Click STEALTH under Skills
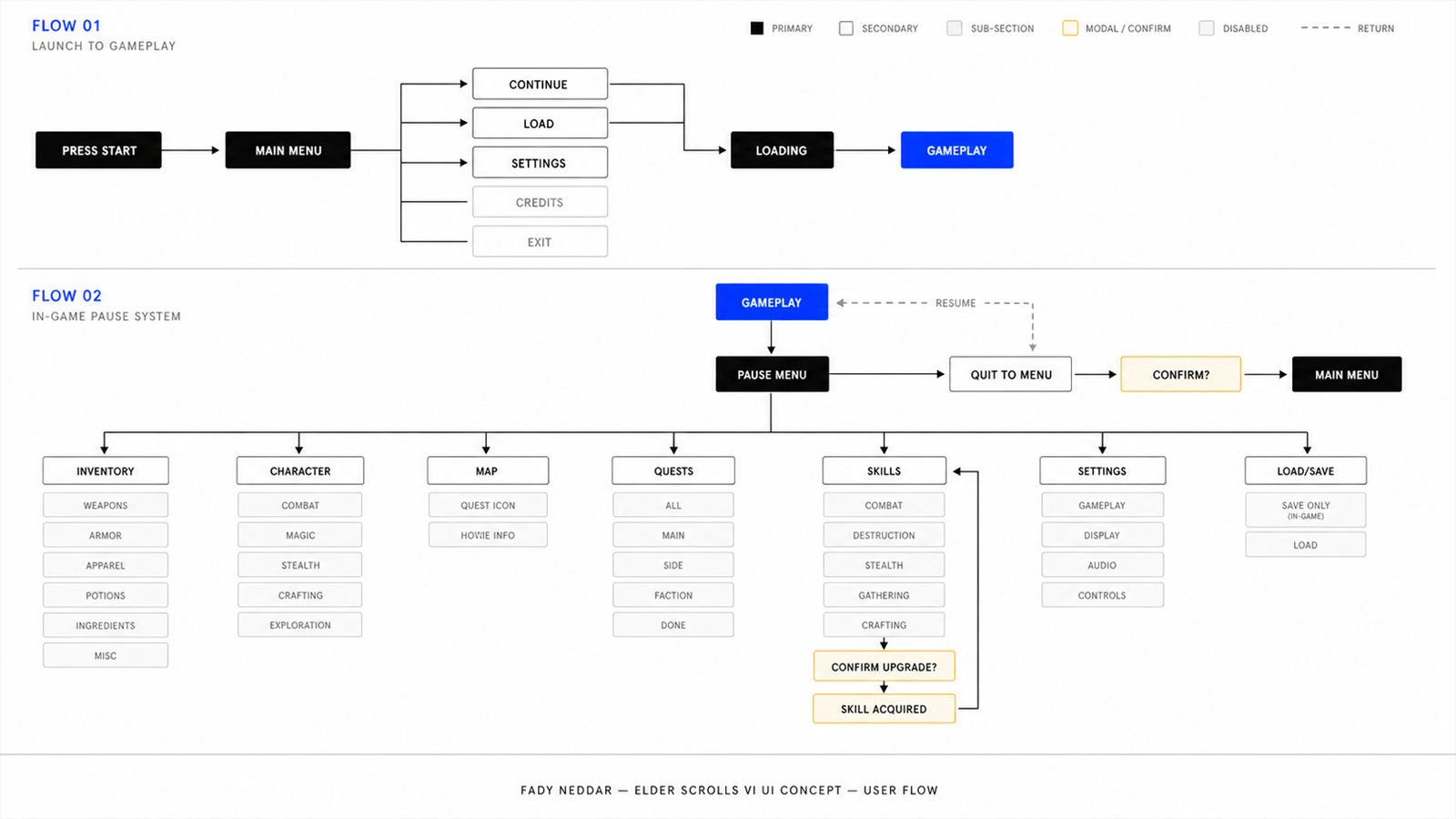1456x819 pixels. click(884, 565)
